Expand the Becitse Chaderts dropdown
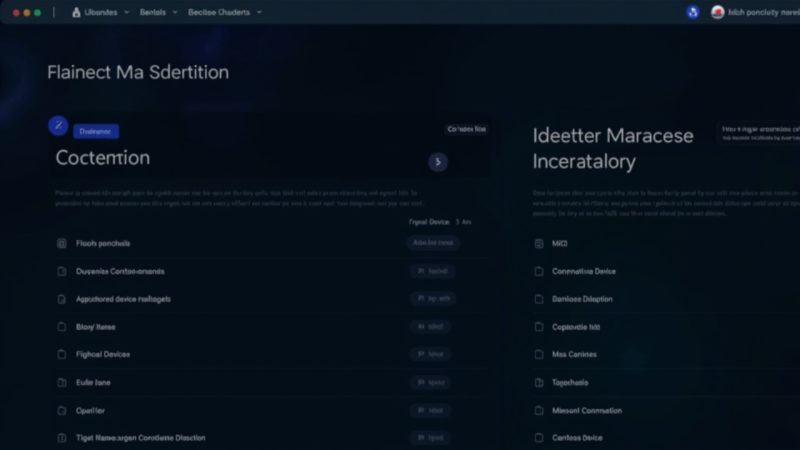Image resolution: width=800 pixels, height=450 pixels. [x=225, y=12]
